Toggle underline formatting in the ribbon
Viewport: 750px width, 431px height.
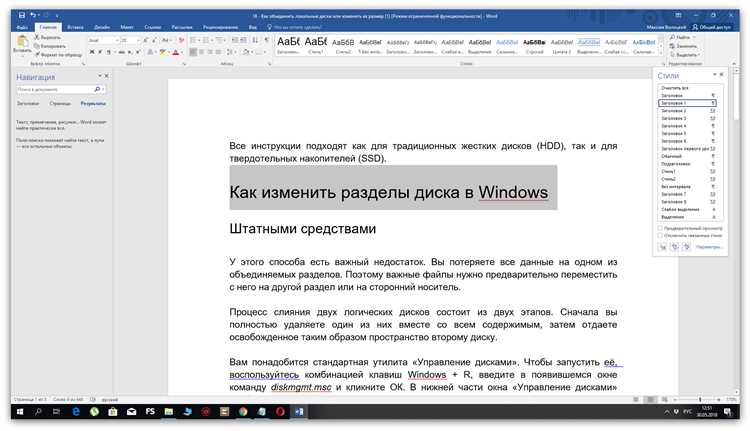point(109,52)
